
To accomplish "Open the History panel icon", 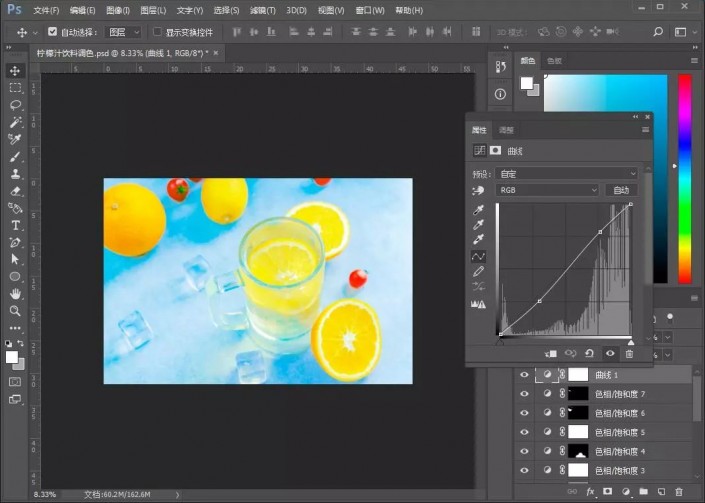I will tap(500, 67).
